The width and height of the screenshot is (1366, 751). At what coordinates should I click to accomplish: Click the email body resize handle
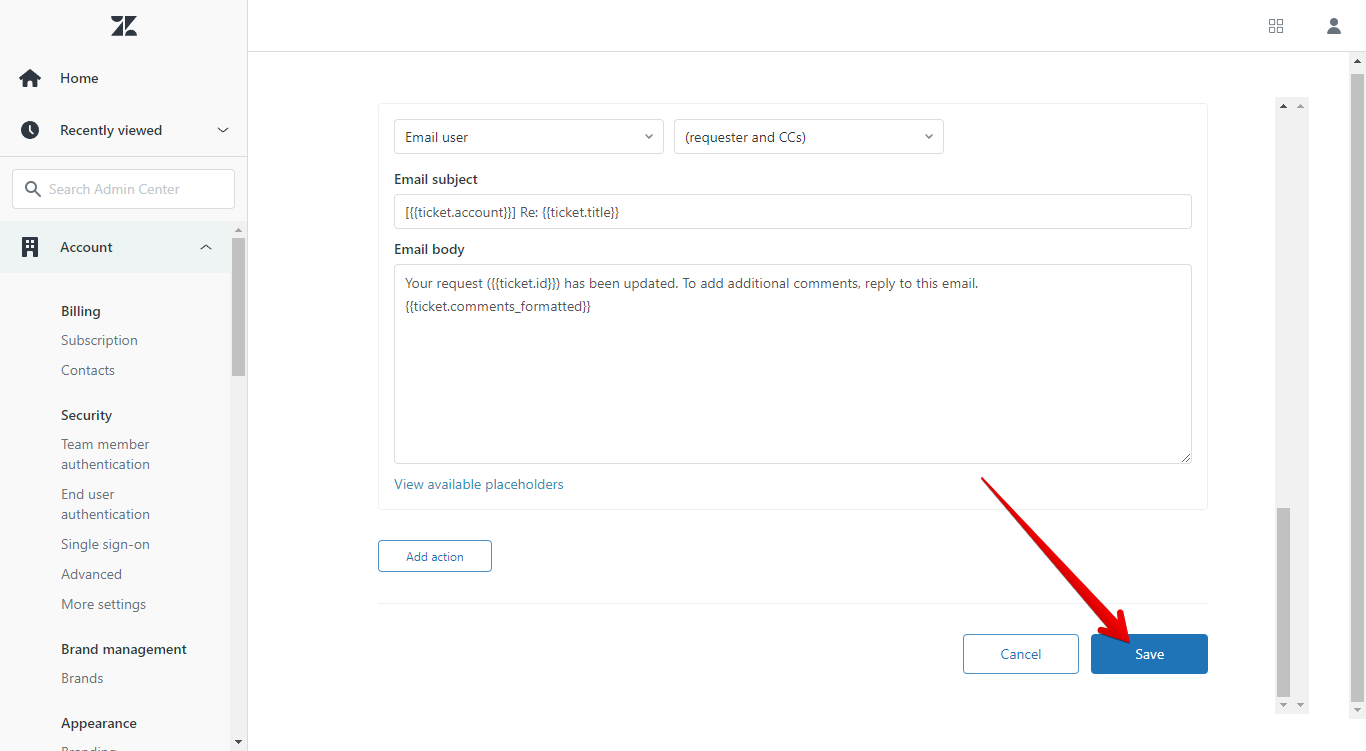(x=1186, y=458)
